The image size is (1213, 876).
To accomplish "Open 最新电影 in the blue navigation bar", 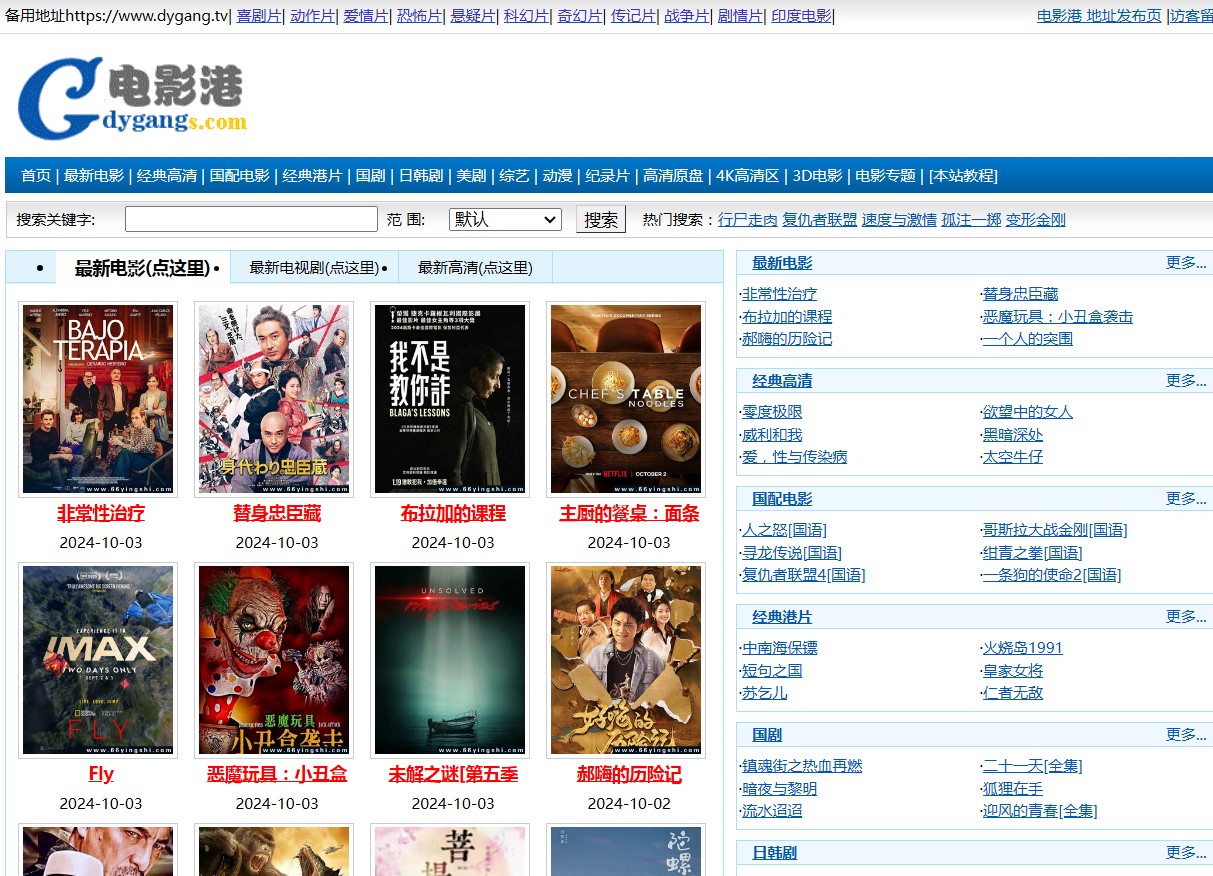I will 94,176.
